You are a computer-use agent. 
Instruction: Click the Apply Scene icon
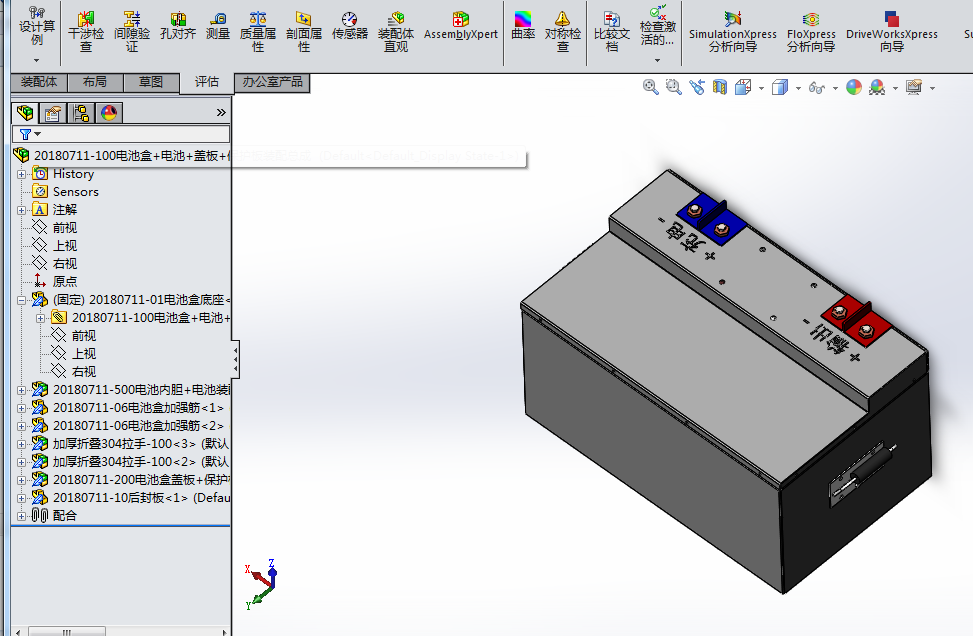[x=877, y=87]
